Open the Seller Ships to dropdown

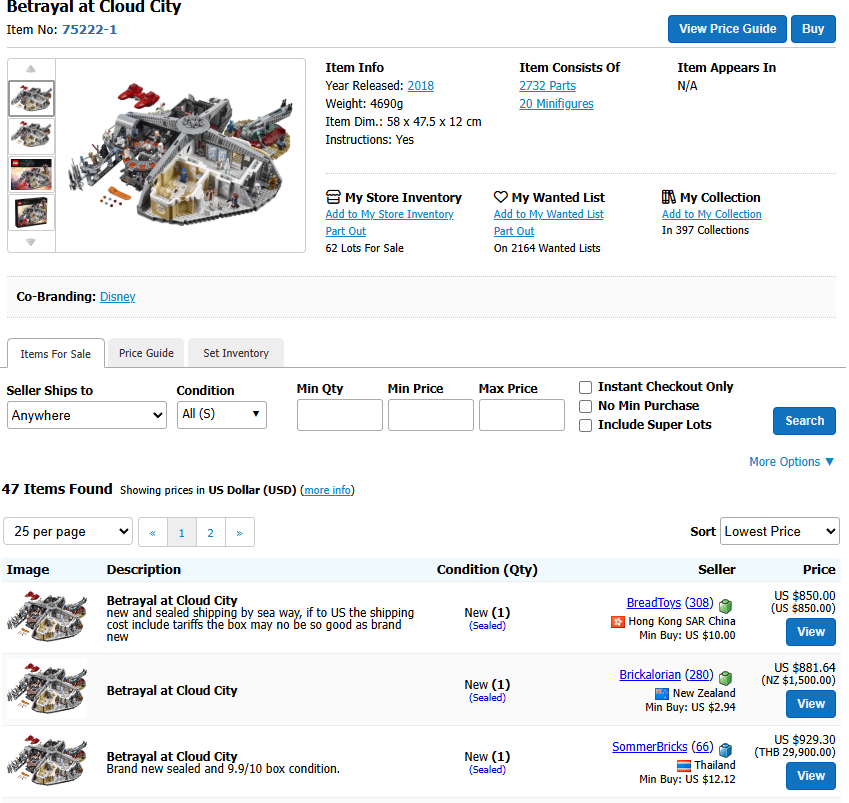87,415
